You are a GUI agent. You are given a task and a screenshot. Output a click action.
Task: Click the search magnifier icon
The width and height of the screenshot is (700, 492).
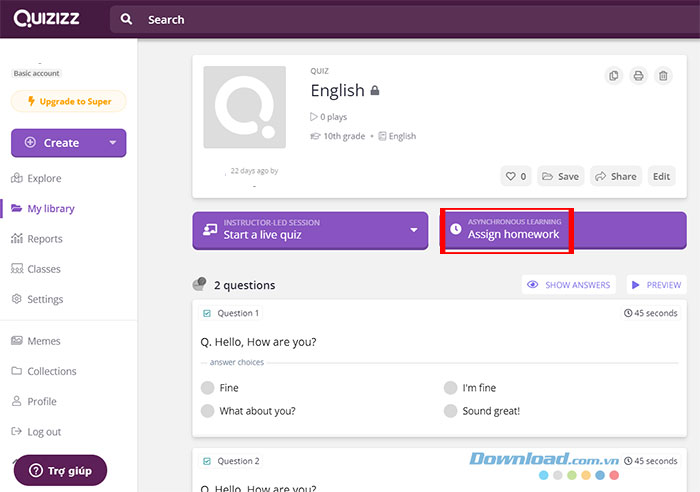coord(126,19)
